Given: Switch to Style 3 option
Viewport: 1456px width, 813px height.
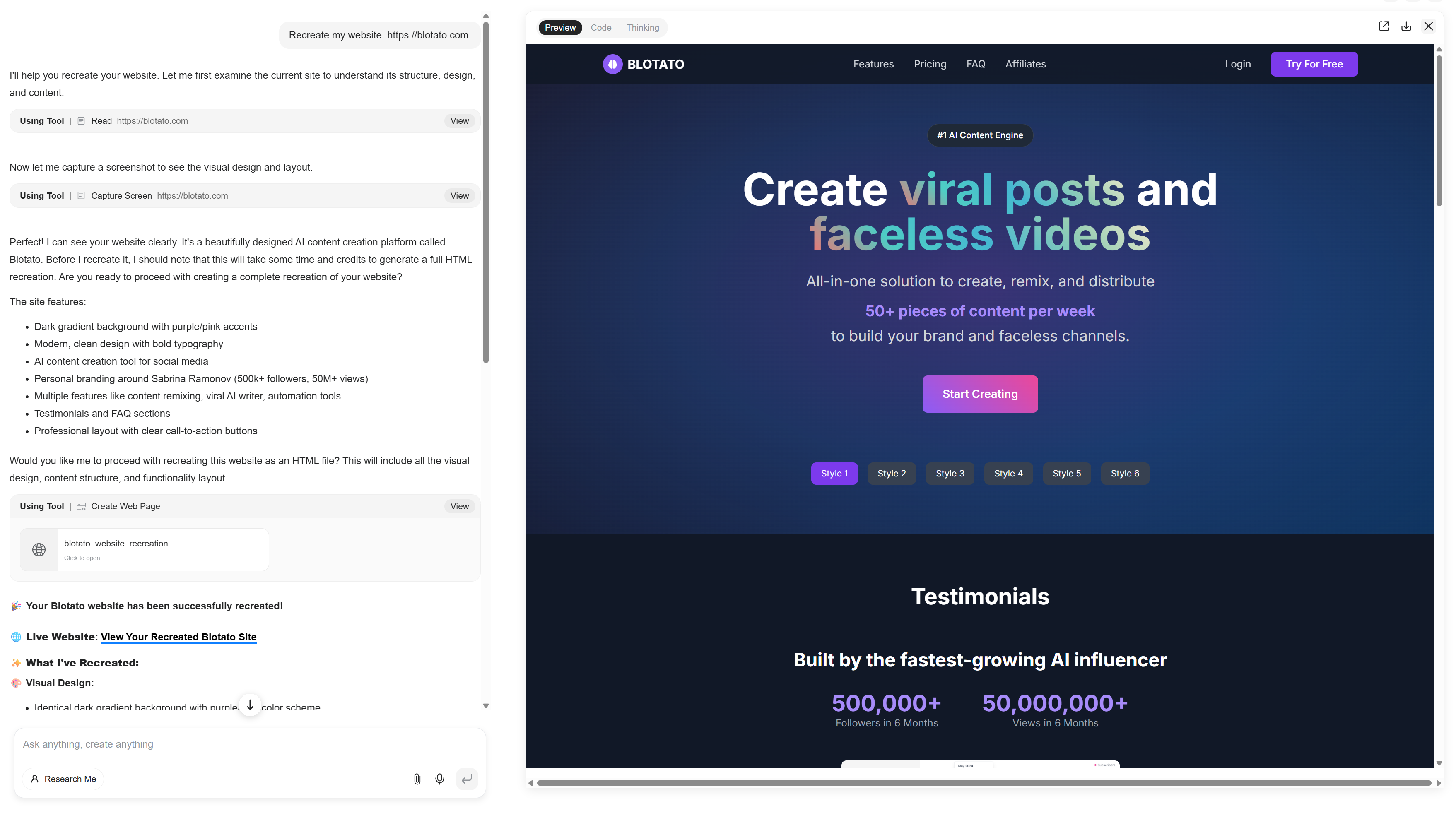Looking at the screenshot, I should tap(950, 474).
